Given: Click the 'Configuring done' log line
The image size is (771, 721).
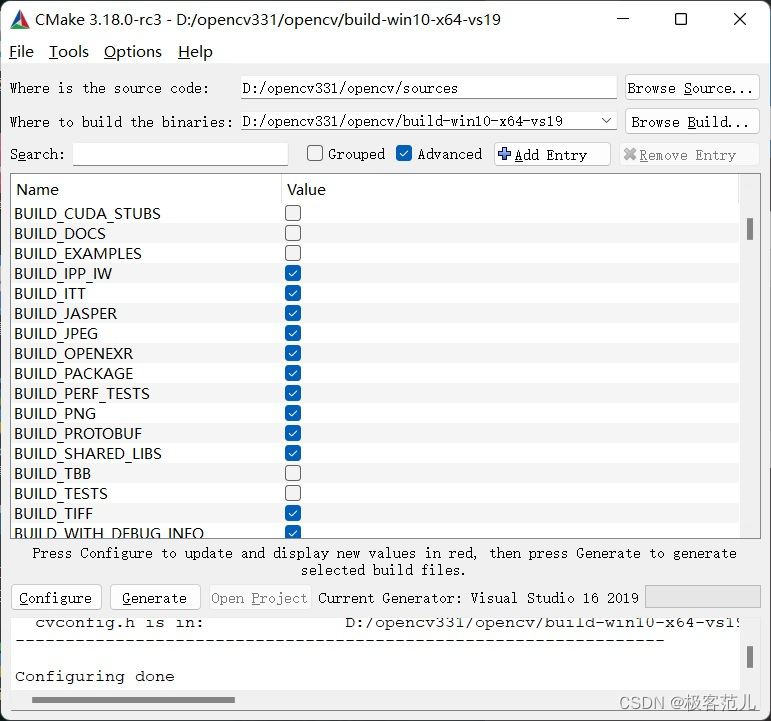Looking at the screenshot, I should tap(94, 676).
